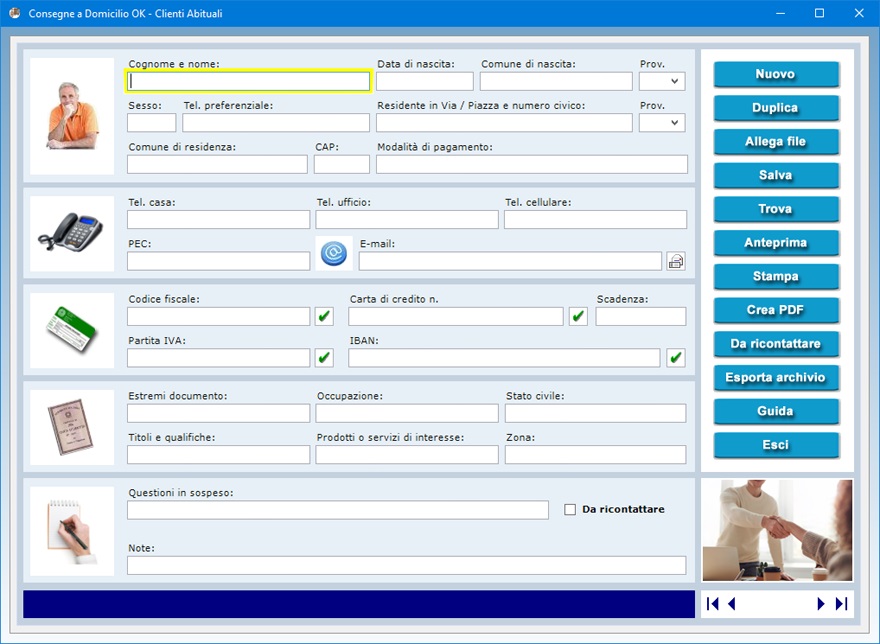Image resolution: width=880 pixels, height=644 pixels.
Task: Go to the last record
Action: click(841, 604)
